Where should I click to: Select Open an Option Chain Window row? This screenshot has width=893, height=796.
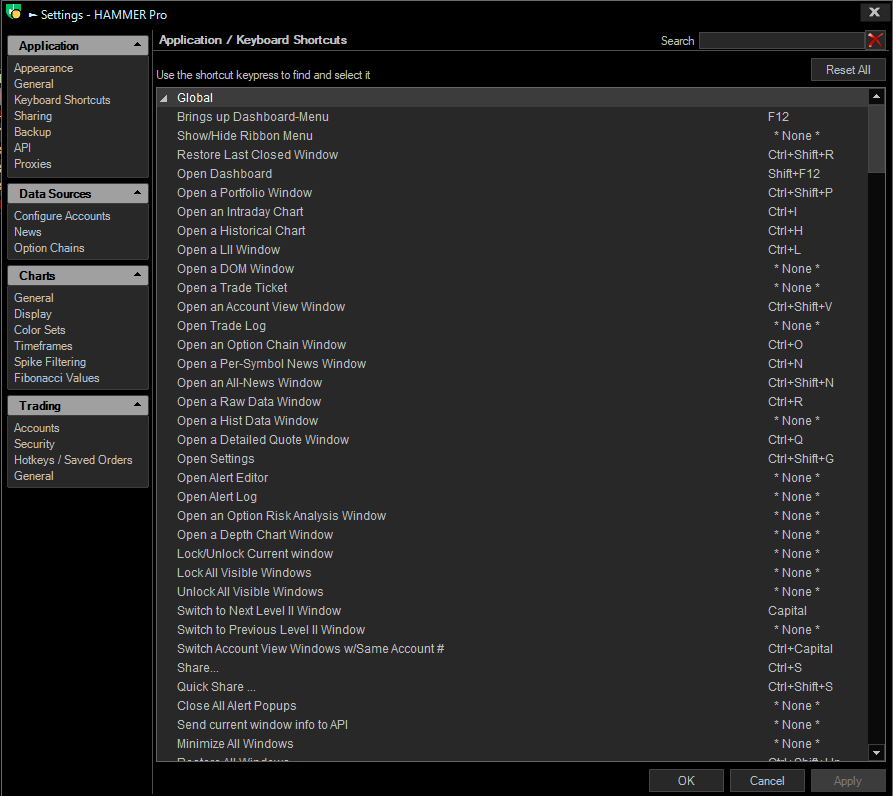coord(513,344)
